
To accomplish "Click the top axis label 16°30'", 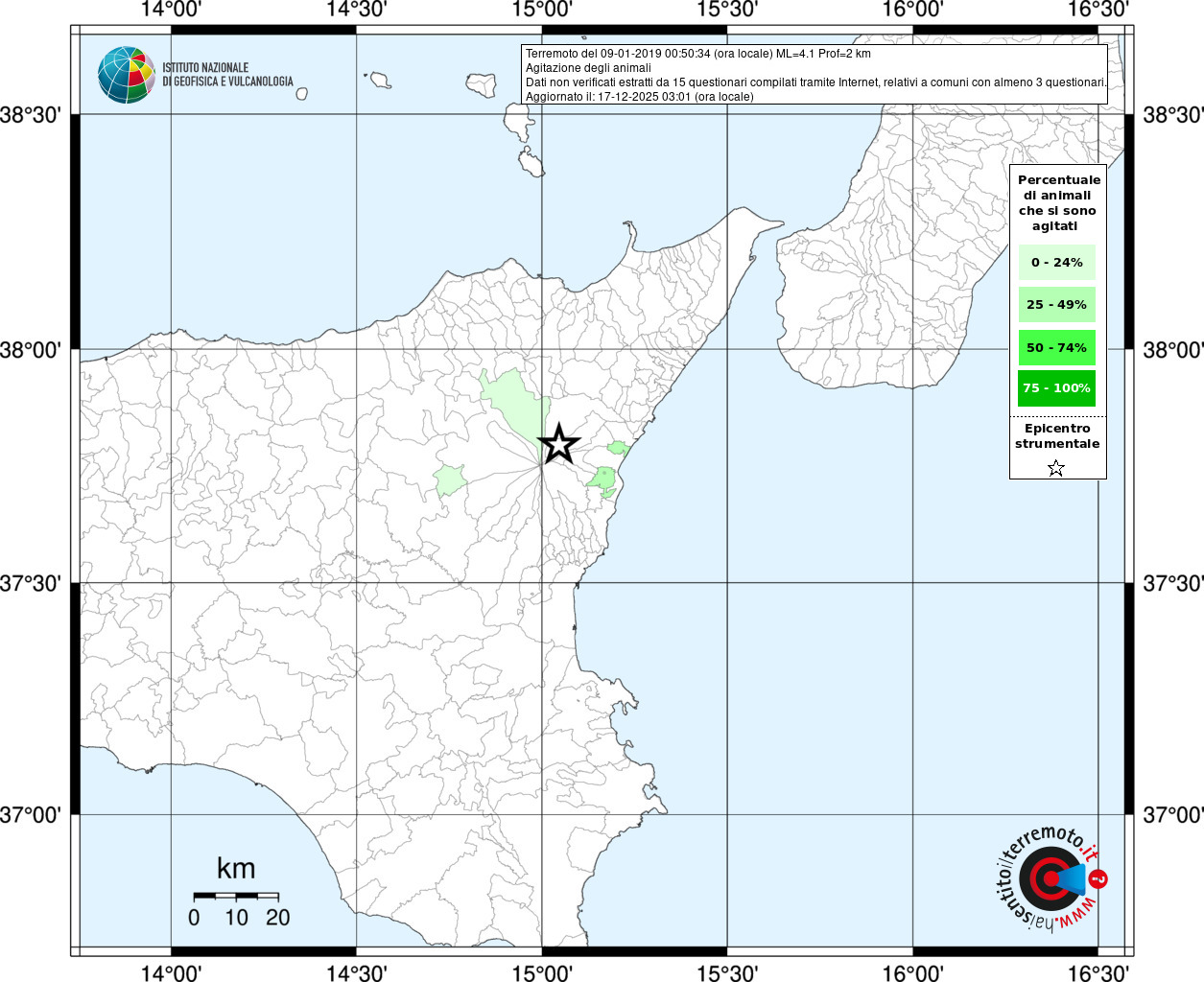I will point(1098,10).
